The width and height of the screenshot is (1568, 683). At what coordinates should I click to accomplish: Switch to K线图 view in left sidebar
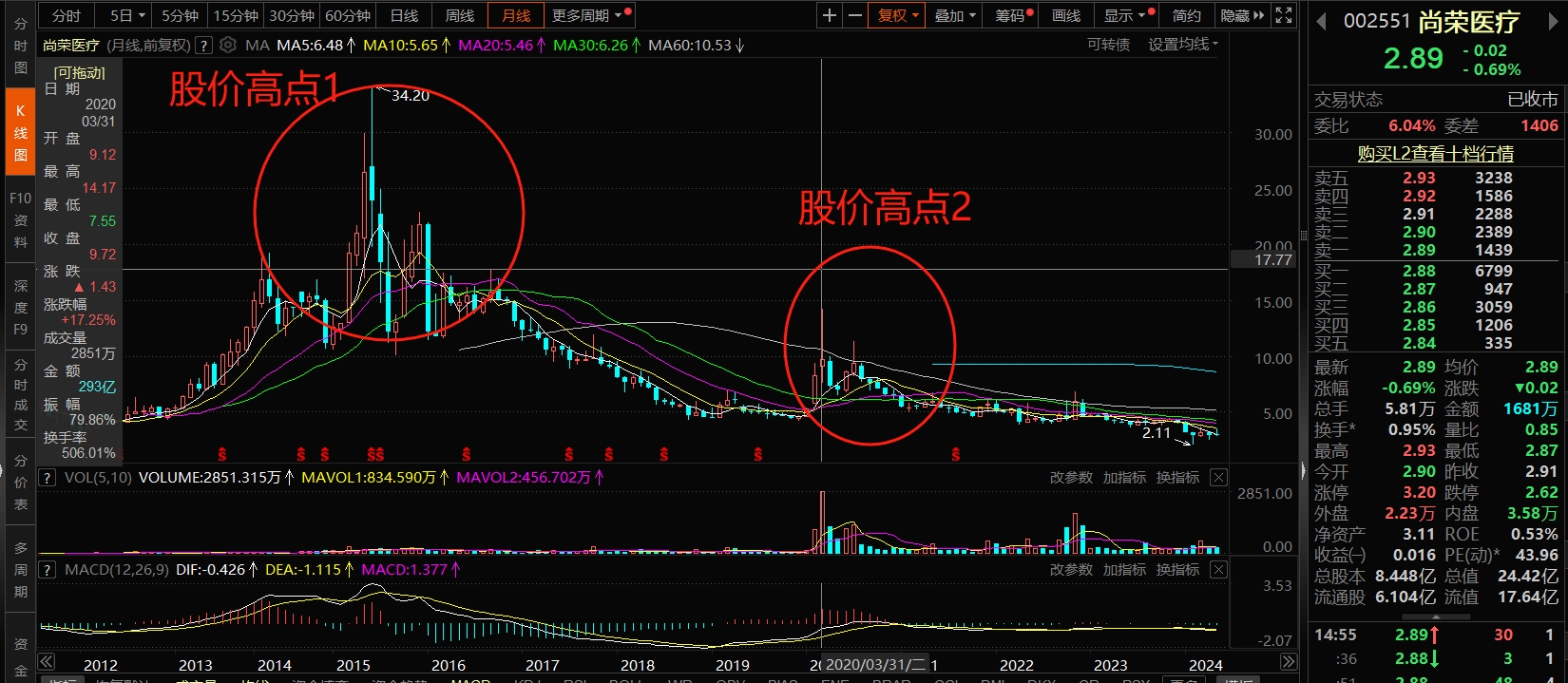point(20,133)
